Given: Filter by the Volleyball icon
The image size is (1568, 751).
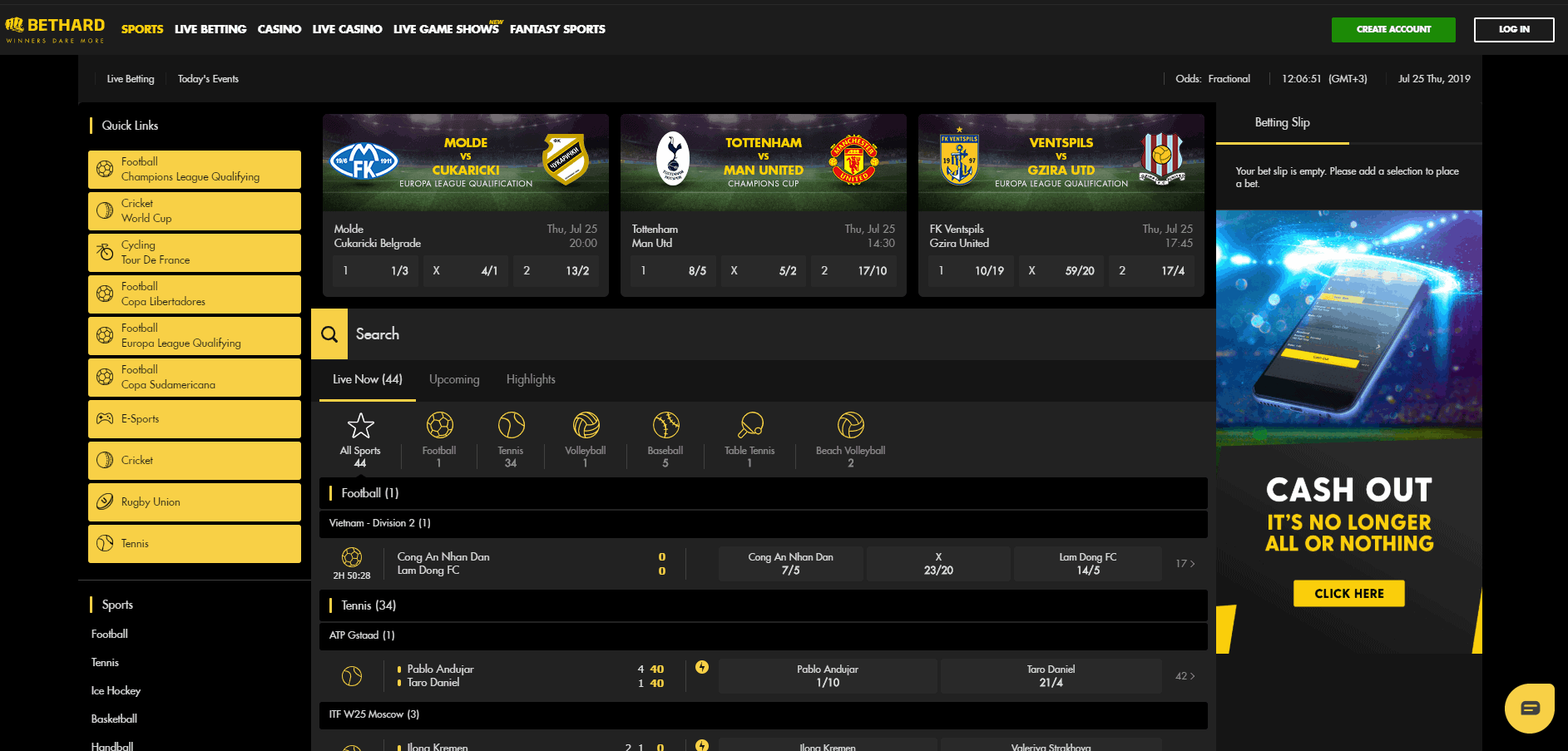Looking at the screenshot, I should [x=586, y=425].
